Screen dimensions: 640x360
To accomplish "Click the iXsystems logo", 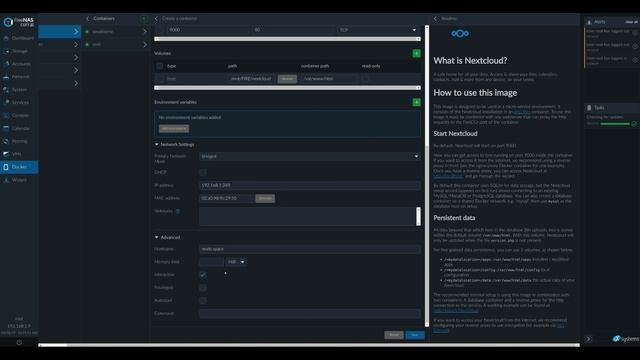I will pyautogui.click(x=625, y=339).
